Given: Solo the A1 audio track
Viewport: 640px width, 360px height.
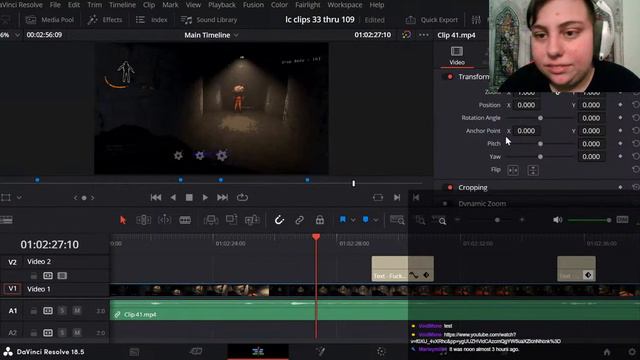Looking at the screenshot, I should pyautogui.click(x=62, y=311).
